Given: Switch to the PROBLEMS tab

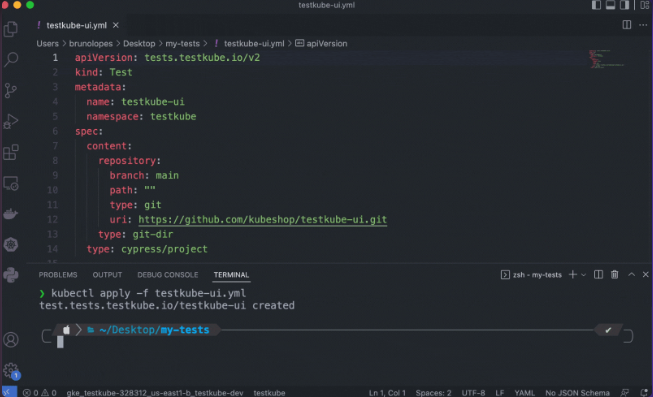Looking at the screenshot, I should 58,275.
